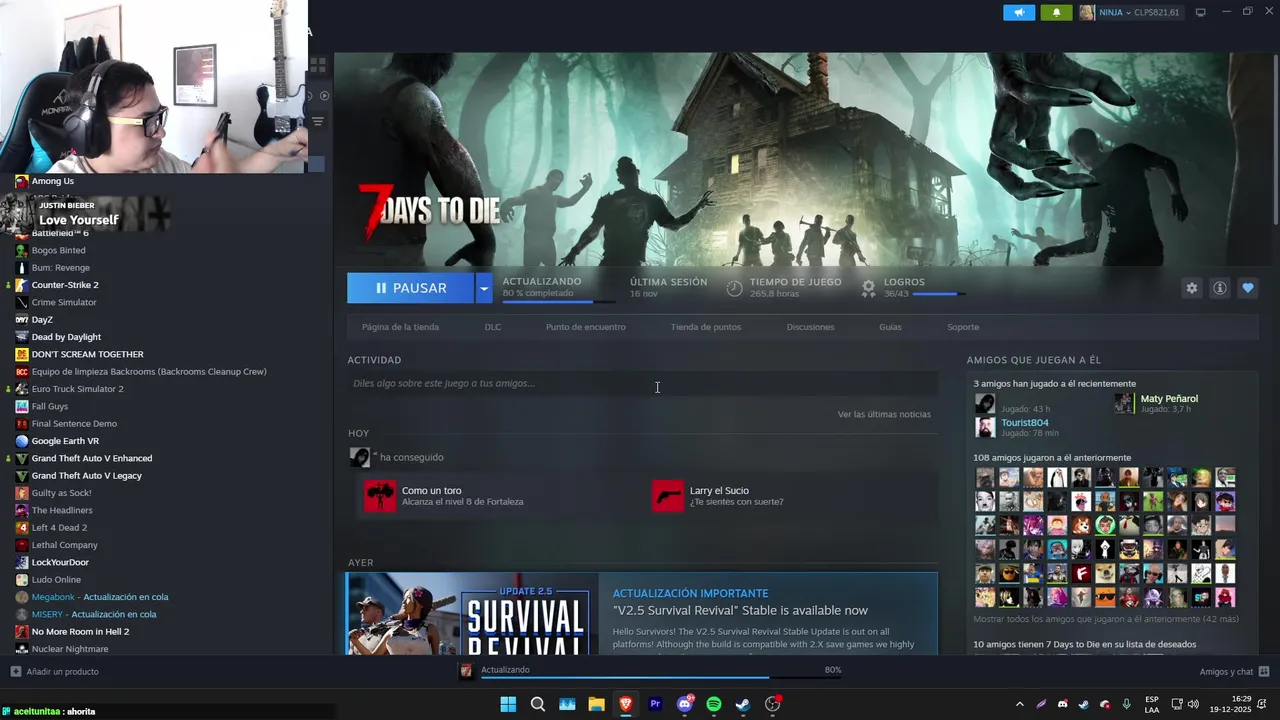Select Left 4 Dead 2 entry
This screenshot has height=720, width=1280.
pyautogui.click(x=59, y=528)
